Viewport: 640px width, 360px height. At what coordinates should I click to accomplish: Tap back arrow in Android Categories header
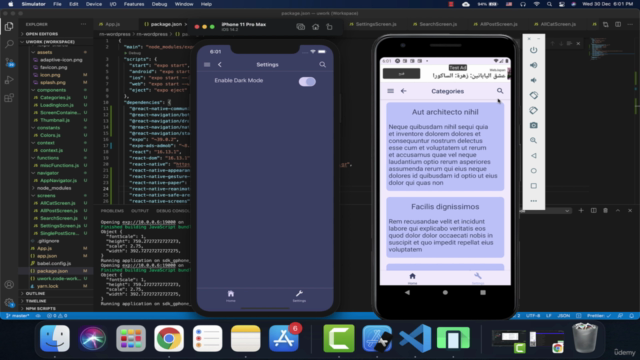click(404, 91)
